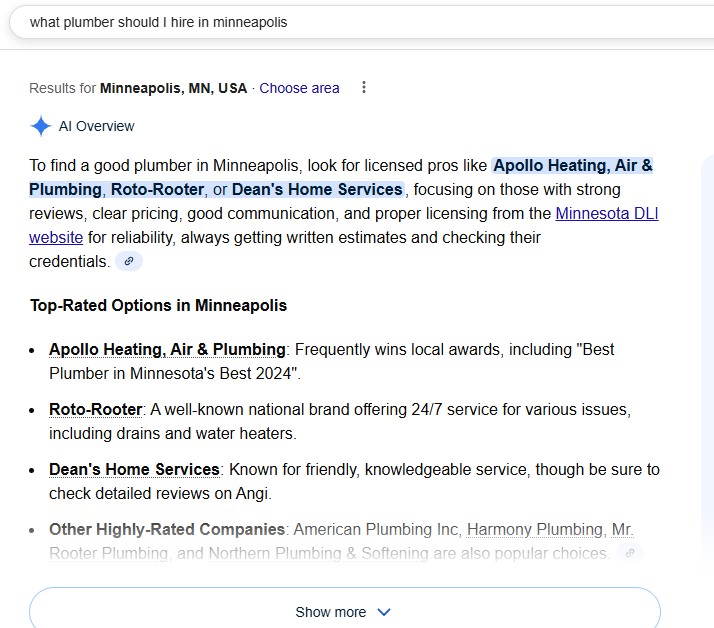
Task: Click the American Plumbing Inc text
Action: 376,530
